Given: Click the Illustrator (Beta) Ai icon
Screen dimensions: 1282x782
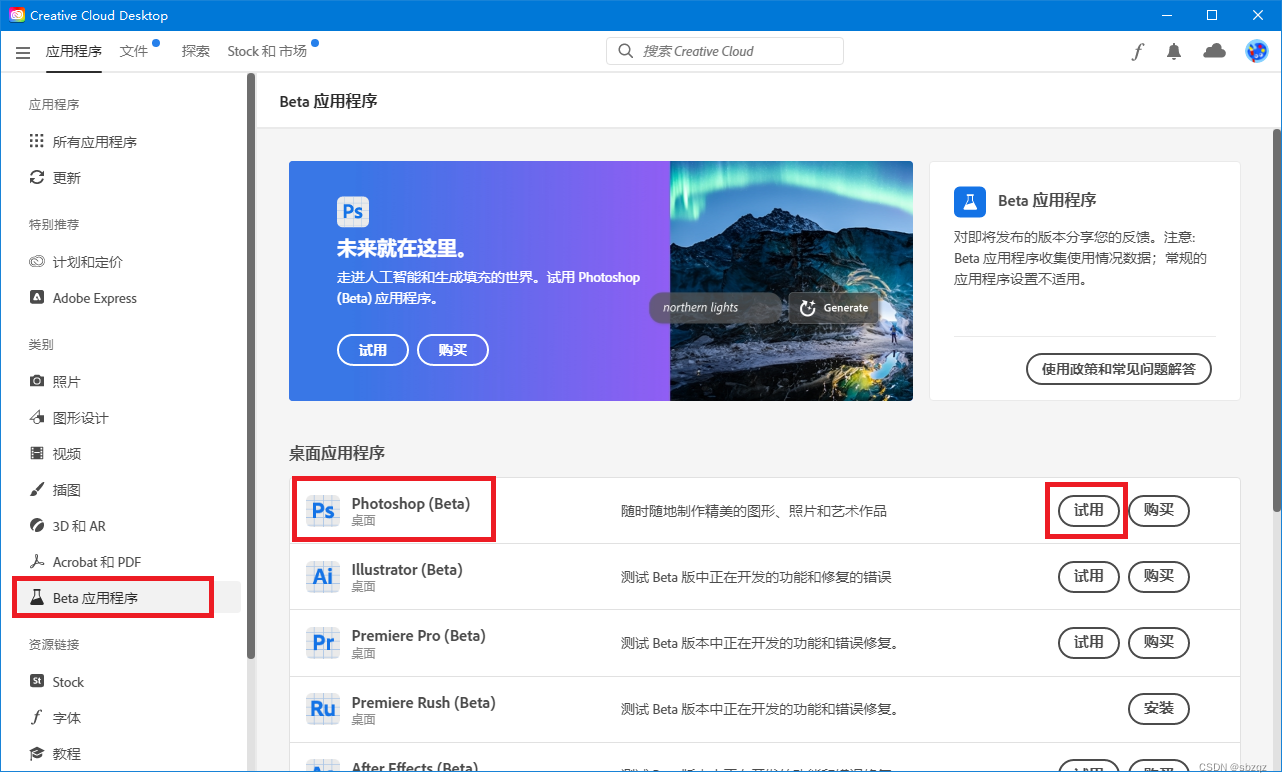Looking at the screenshot, I should tap(323, 577).
